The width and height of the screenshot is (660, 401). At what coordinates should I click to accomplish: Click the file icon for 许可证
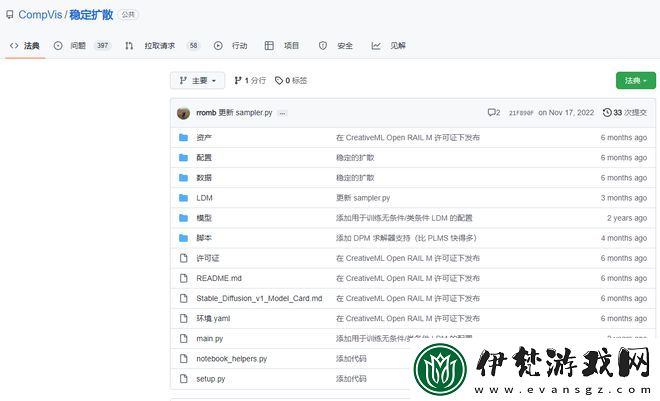click(184, 258)
